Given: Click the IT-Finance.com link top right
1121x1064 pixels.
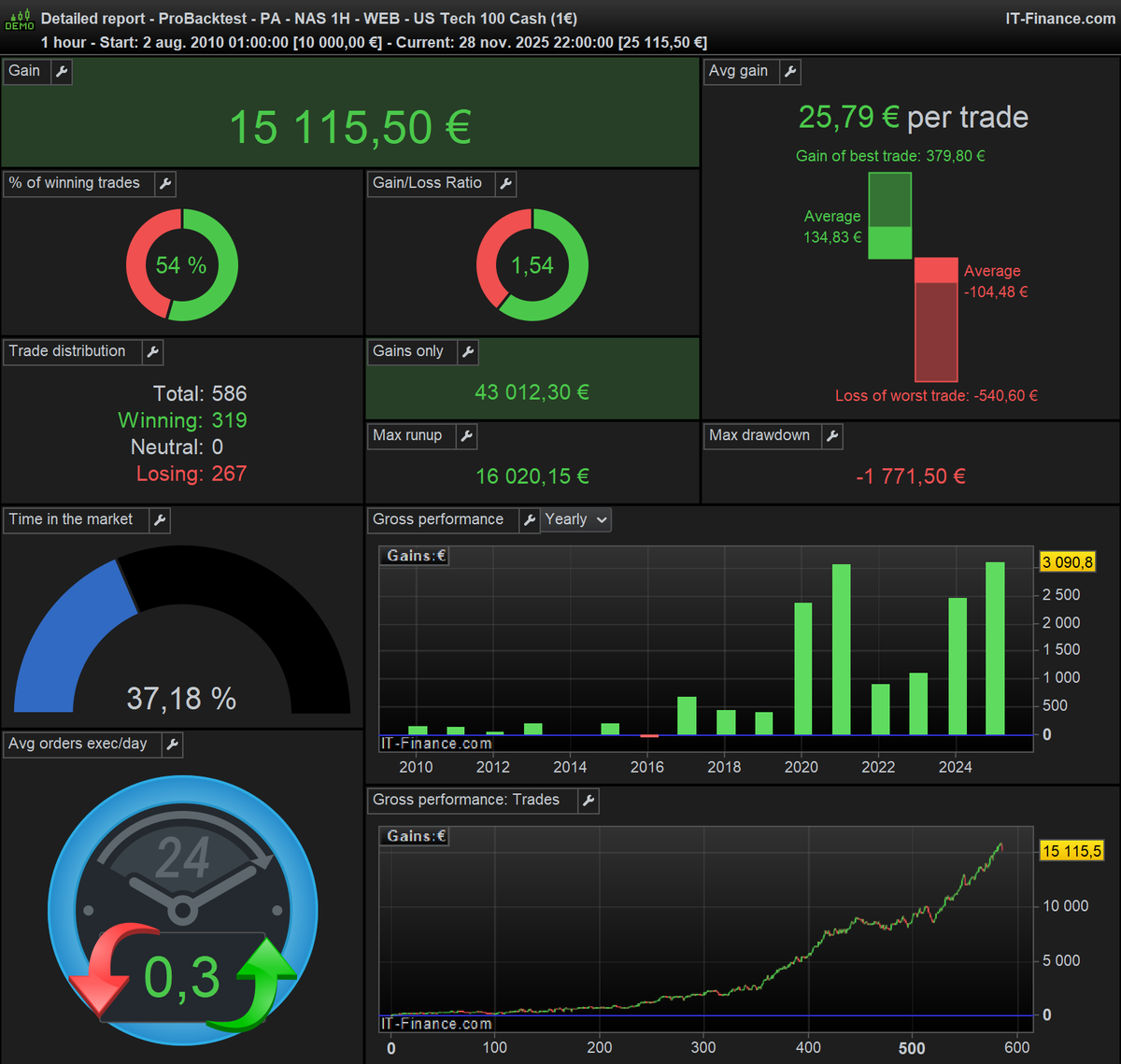Looking at the screenshot, I should [x=1060, y=19].
